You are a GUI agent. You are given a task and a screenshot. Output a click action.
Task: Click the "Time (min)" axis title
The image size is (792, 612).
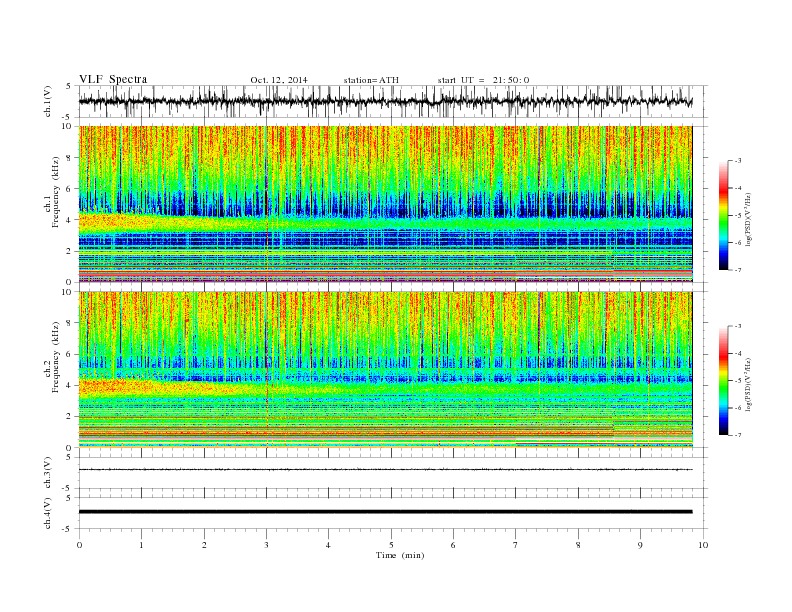[400, 555]
